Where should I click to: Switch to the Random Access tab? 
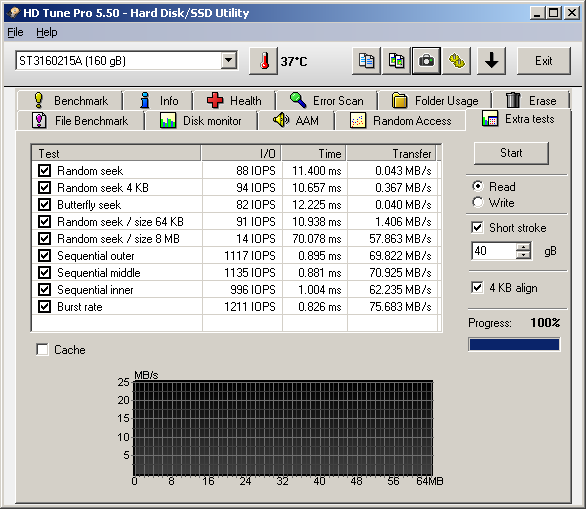click(x=400, y=121)
